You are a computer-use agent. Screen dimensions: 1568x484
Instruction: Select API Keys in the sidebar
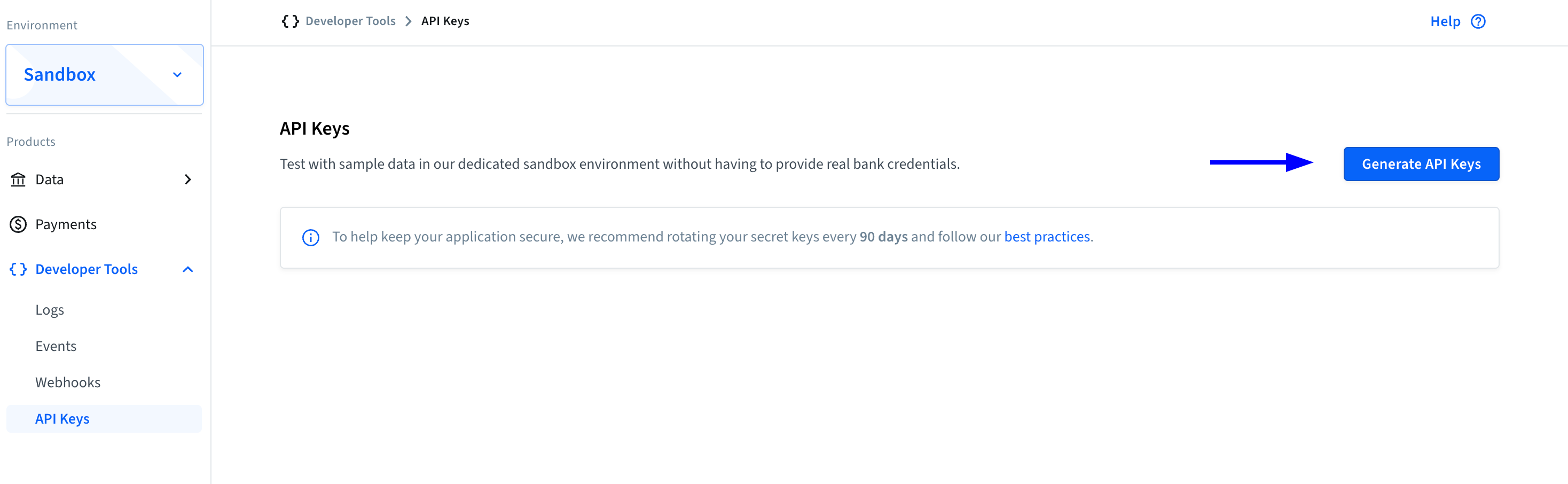(x=62, y=419)
